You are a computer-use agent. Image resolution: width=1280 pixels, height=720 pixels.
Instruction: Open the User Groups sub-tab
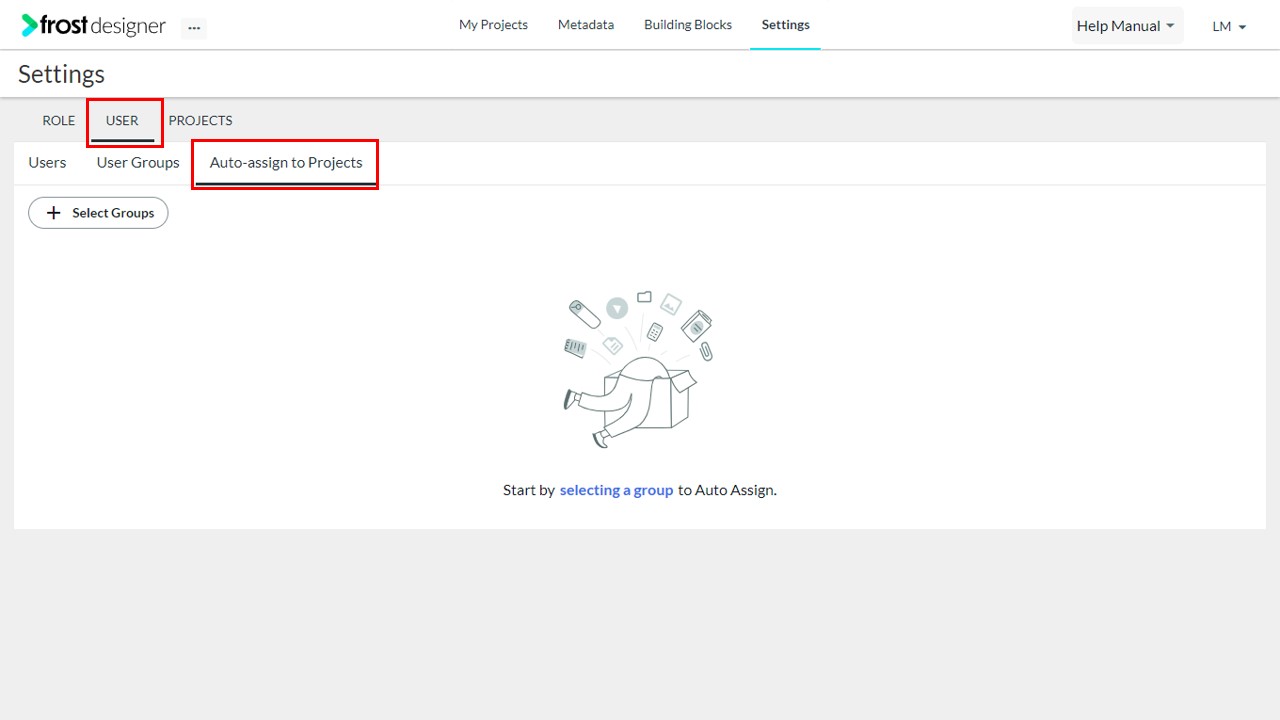click(138, 162)
